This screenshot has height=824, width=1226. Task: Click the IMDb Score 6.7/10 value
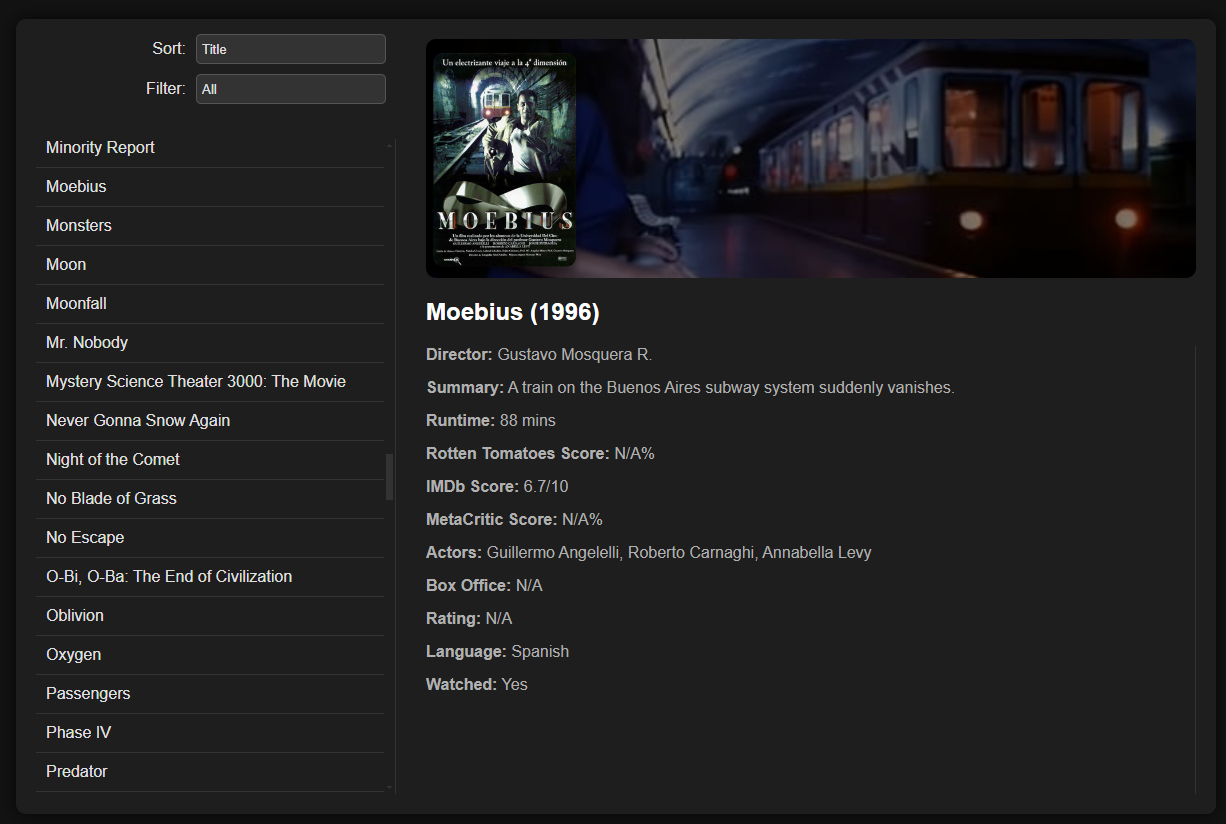[x=546, y=487]
